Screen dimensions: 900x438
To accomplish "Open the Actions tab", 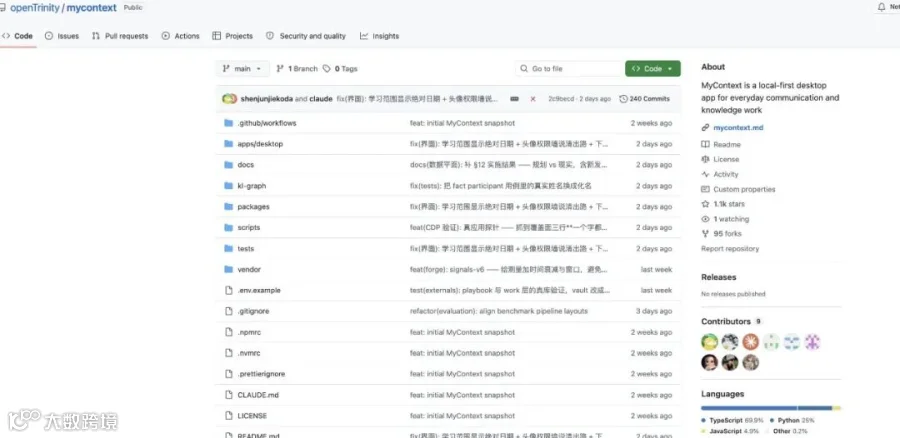I will coord(180,36).
